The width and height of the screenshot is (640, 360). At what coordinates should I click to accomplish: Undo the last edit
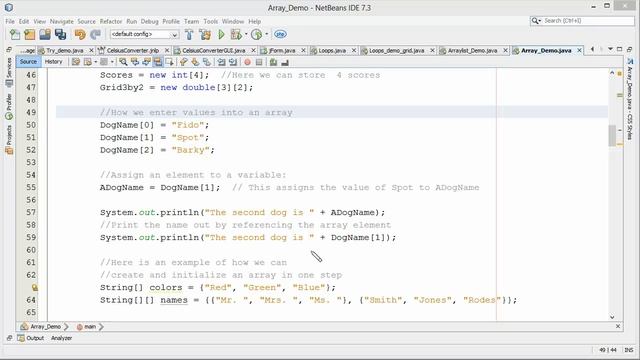click(80, 35)
